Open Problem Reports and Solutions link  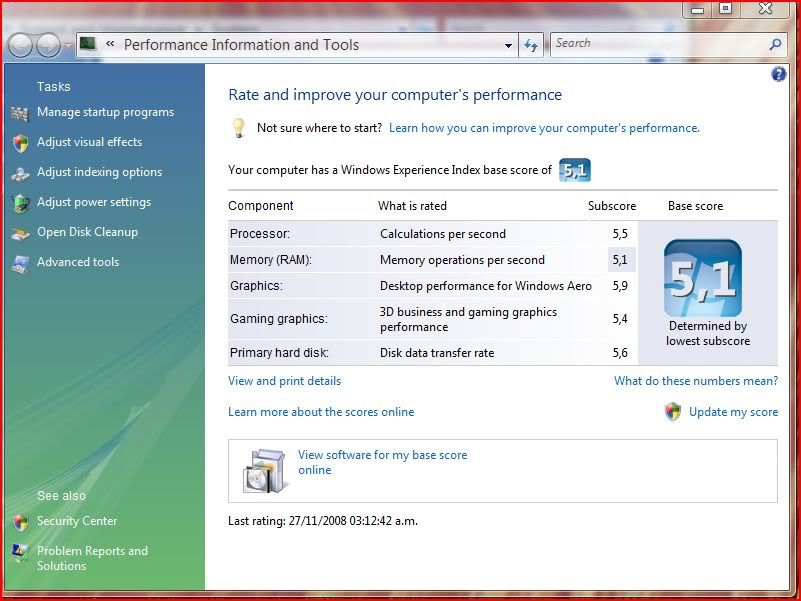click(92, 558)
